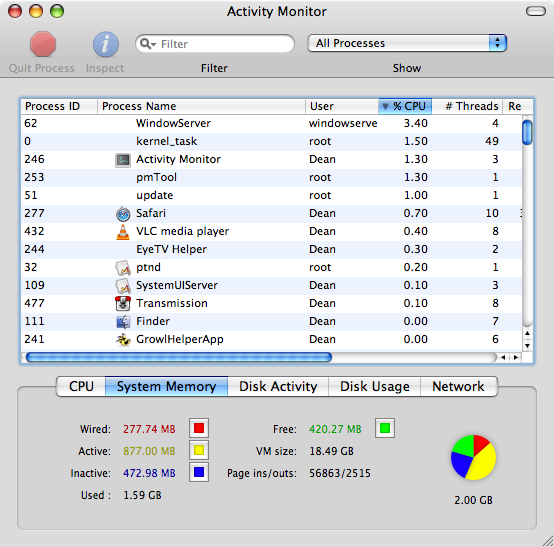
Task: Click the Inspect label
Action: [x=105, y=68]
